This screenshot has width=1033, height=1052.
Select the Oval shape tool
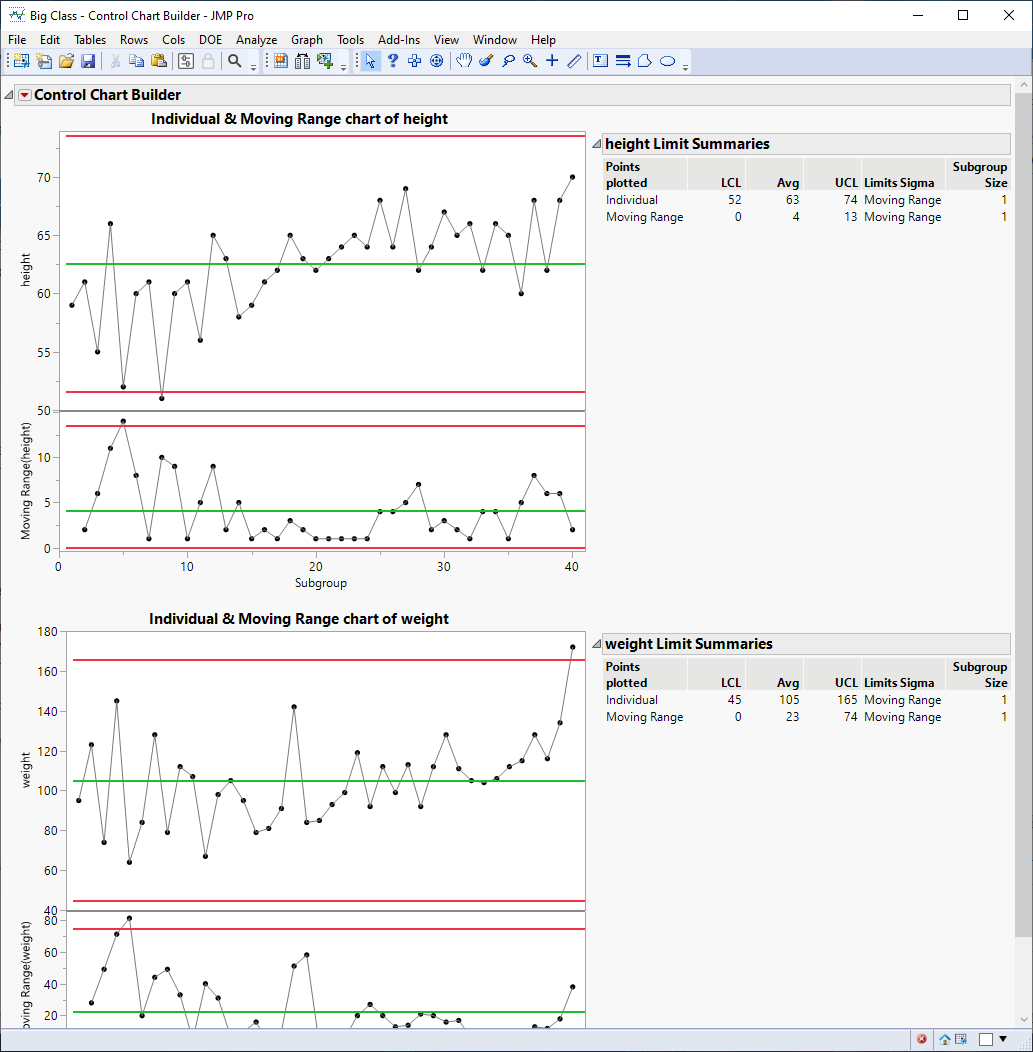667,61
